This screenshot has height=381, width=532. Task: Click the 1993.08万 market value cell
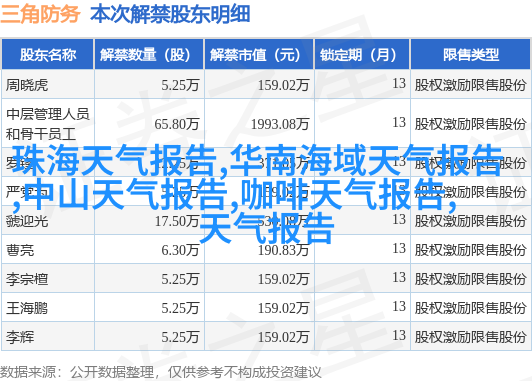point(280,124)
